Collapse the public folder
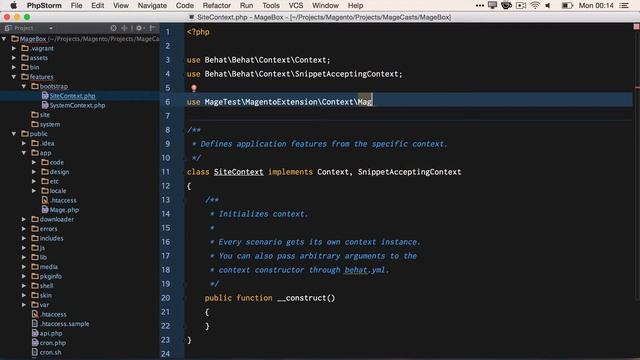This screenshot has width=640, height=360. click(x=14, y=133)
